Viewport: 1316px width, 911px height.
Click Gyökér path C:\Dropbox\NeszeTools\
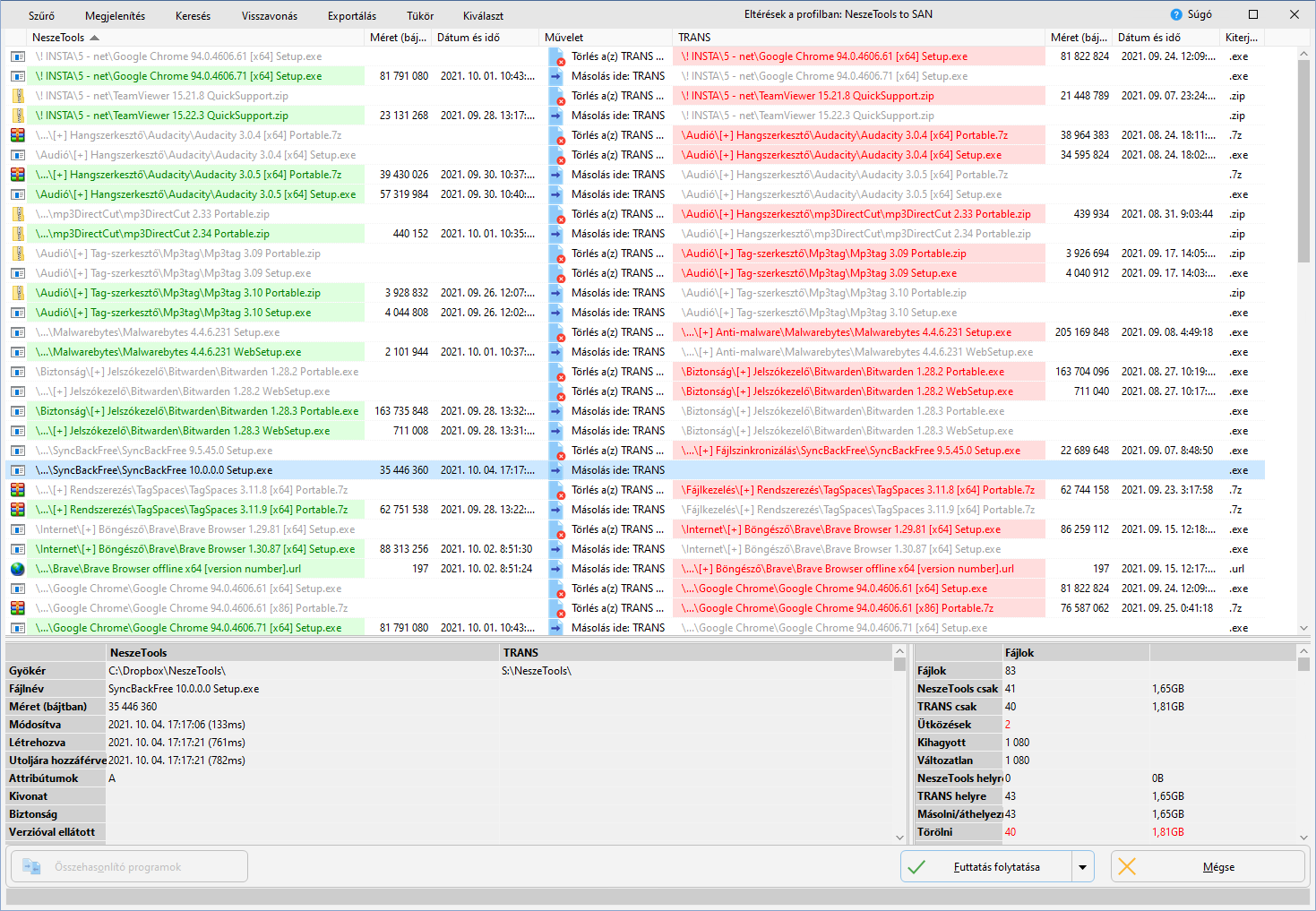[167, 671]
